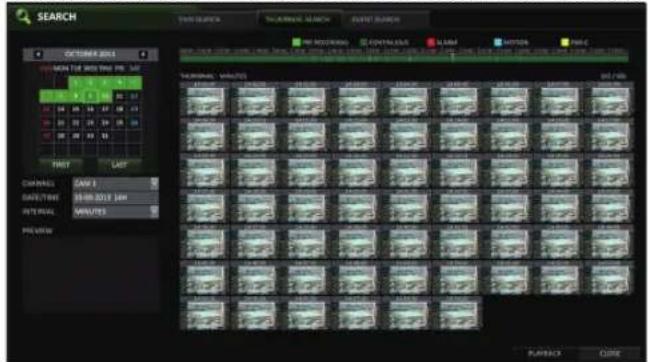The height and width of the screenshot is (362, 648).
Task: Select October 14 in the calendar
Action: pyautogui.click(x=61, y=110)
